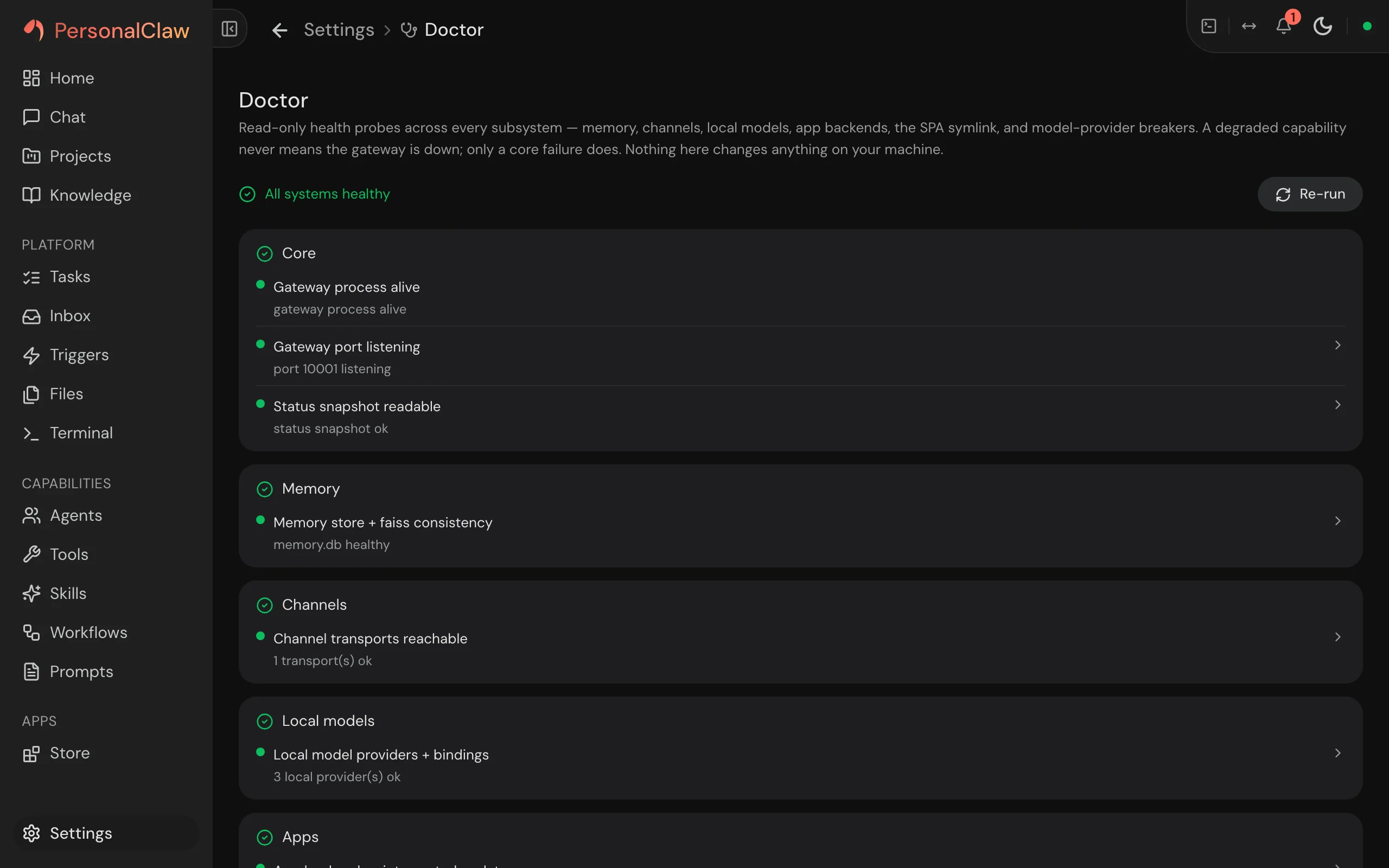Click the "Gateway process alive" row title
1389x868 pixels.
click(346, 287)
